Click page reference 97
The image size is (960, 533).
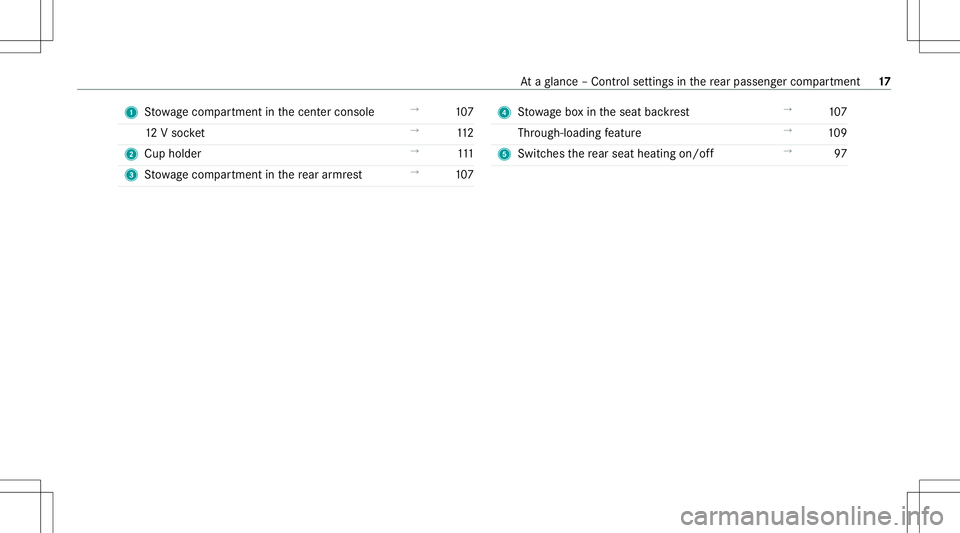click(x=841, y=154)
